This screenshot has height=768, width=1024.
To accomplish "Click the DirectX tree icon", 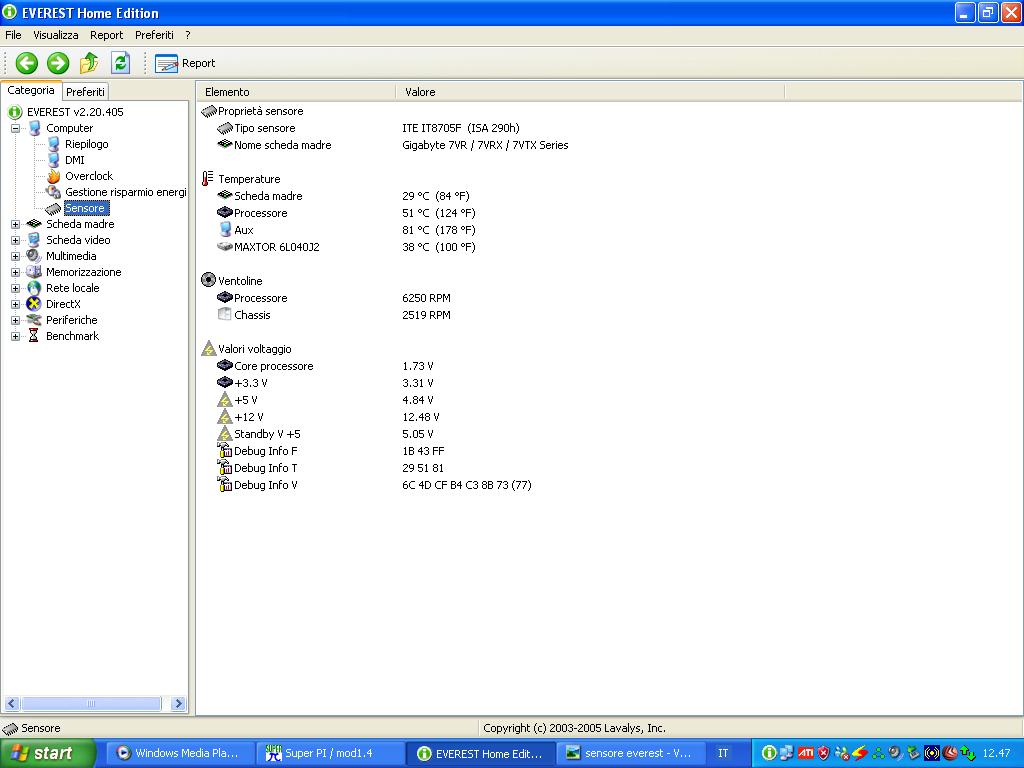I will point(34,304).
